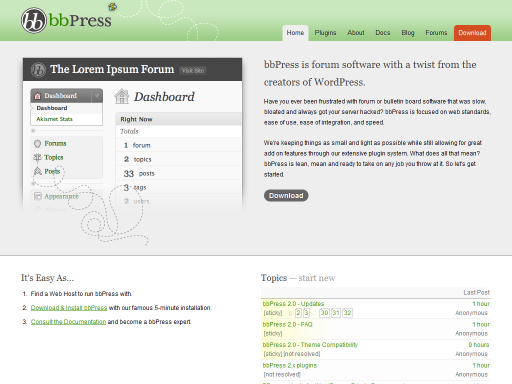Click the '1 forum' total row
Image resolution: width=512 pixels, height=384 pixels.
point(179,145)
